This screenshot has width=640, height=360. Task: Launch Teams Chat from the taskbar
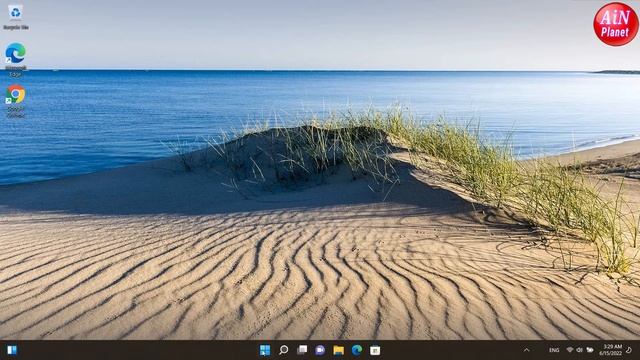(x=320, y=350)
